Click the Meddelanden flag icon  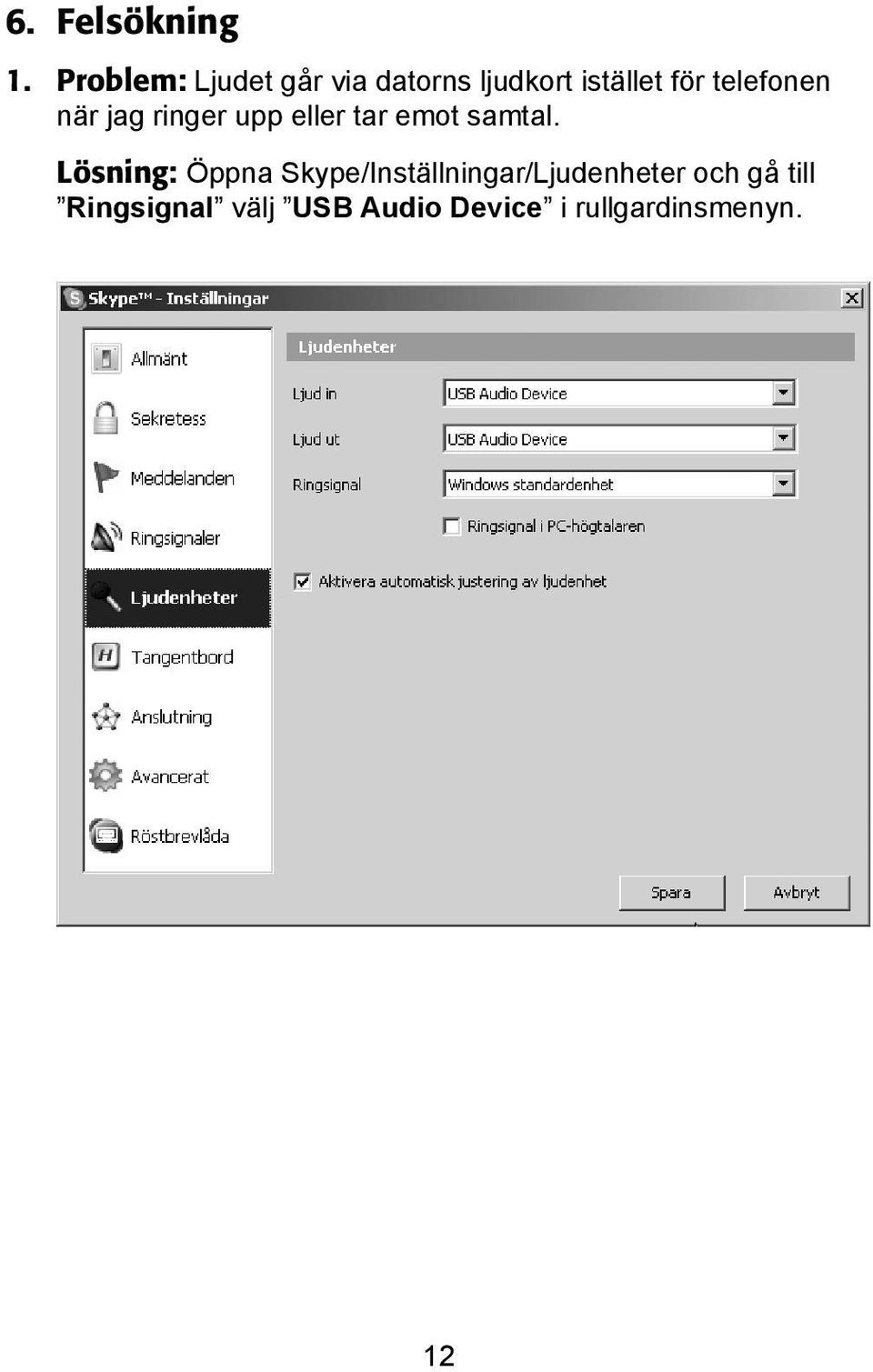point(105,477)
